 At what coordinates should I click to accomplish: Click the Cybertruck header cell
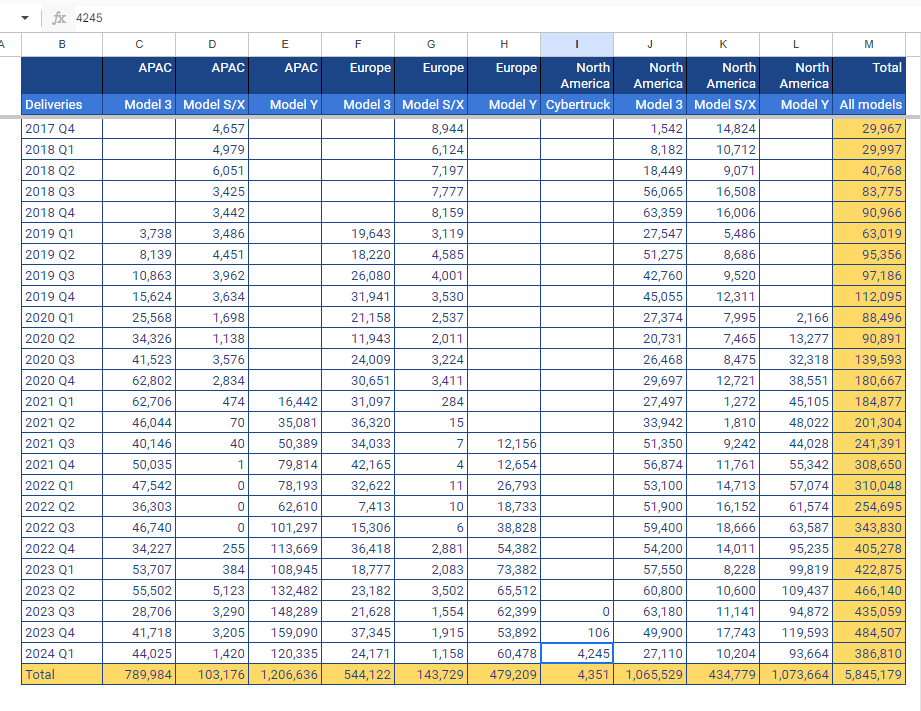coord(577,105)
